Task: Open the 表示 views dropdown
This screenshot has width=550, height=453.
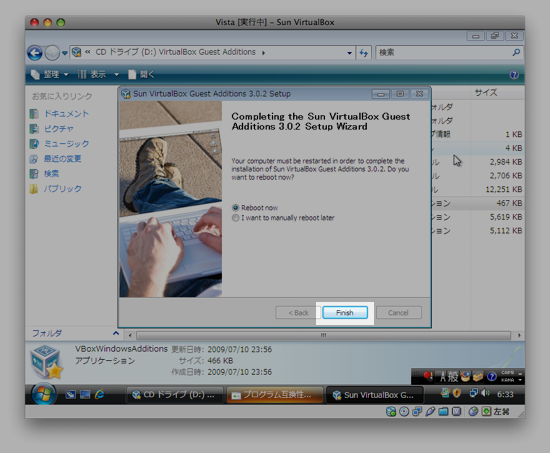Action: (x=98, y=74)
